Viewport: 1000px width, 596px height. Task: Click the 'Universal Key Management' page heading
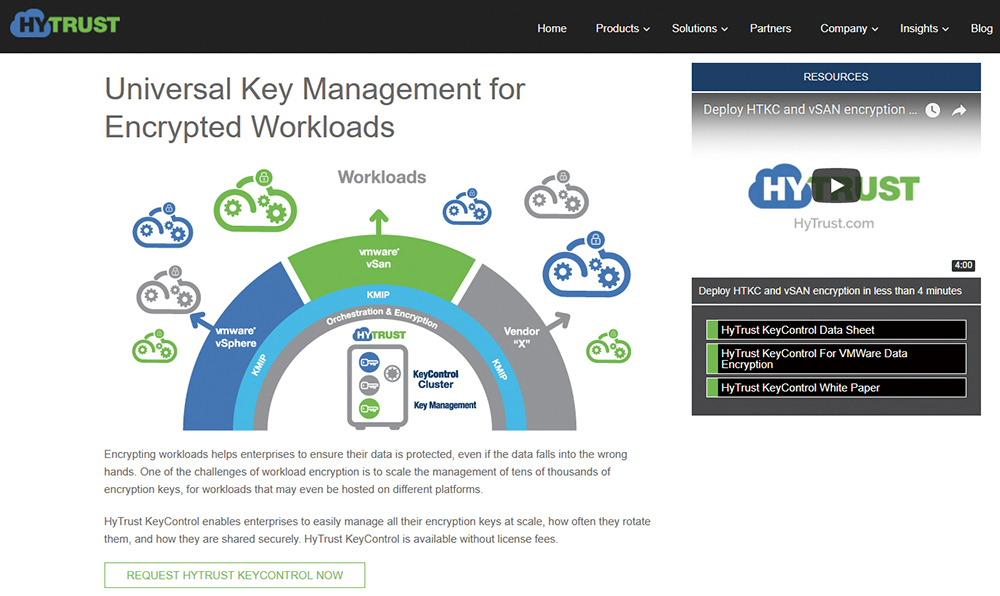(x=314, y=108)
